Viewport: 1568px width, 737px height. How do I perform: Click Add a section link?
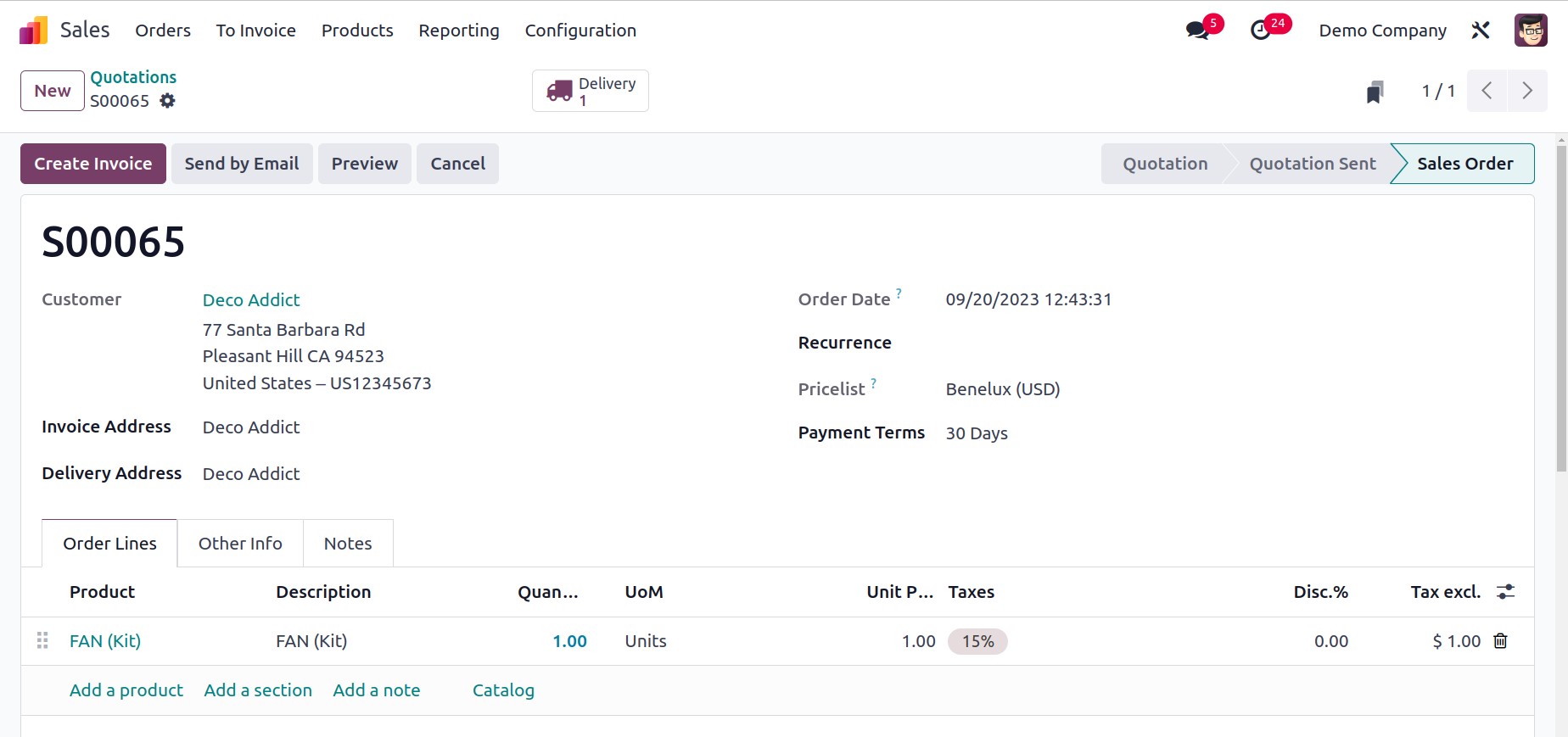[258, 690]
